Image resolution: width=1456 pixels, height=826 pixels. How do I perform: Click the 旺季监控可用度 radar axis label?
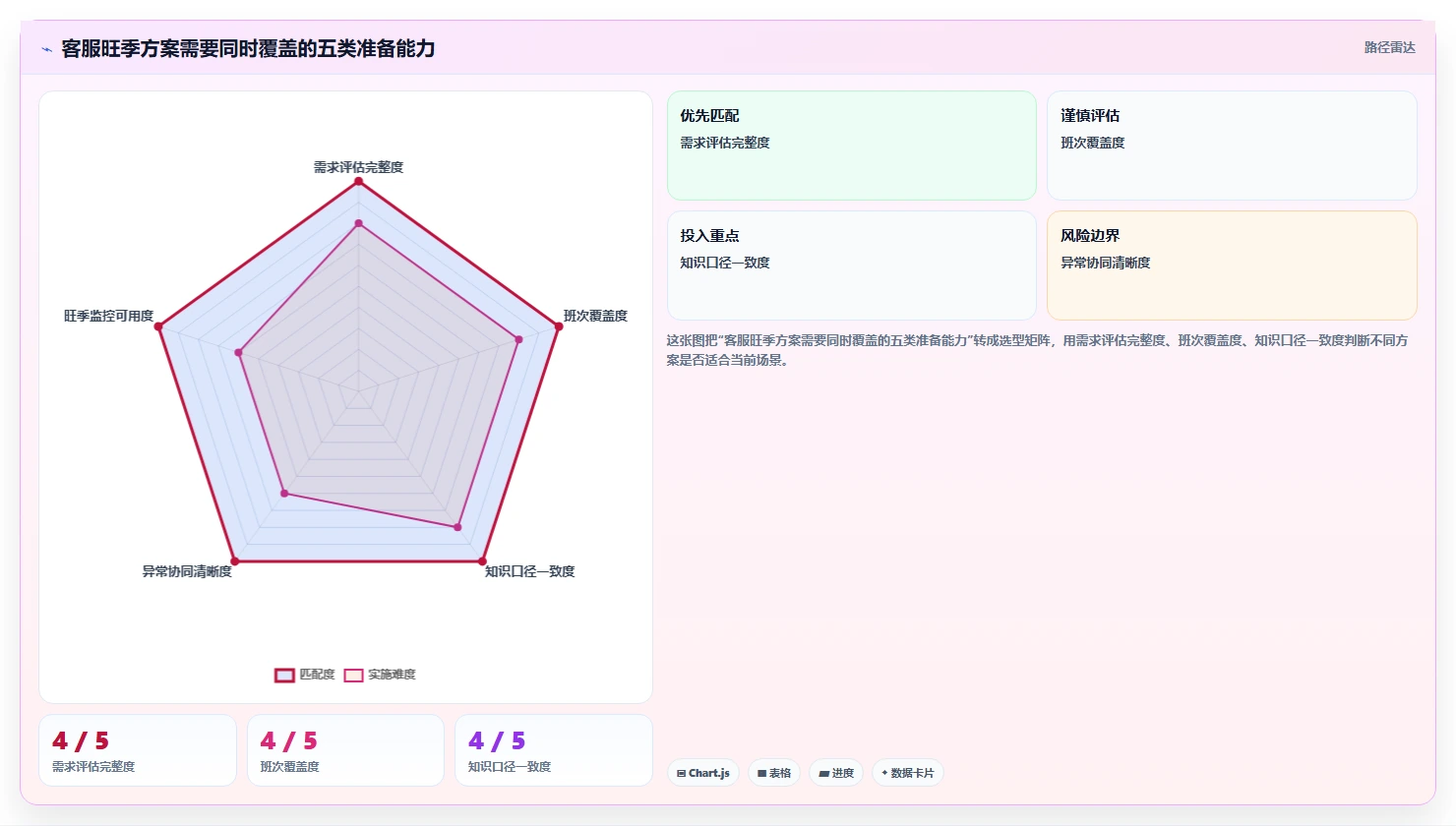point(109,316)
